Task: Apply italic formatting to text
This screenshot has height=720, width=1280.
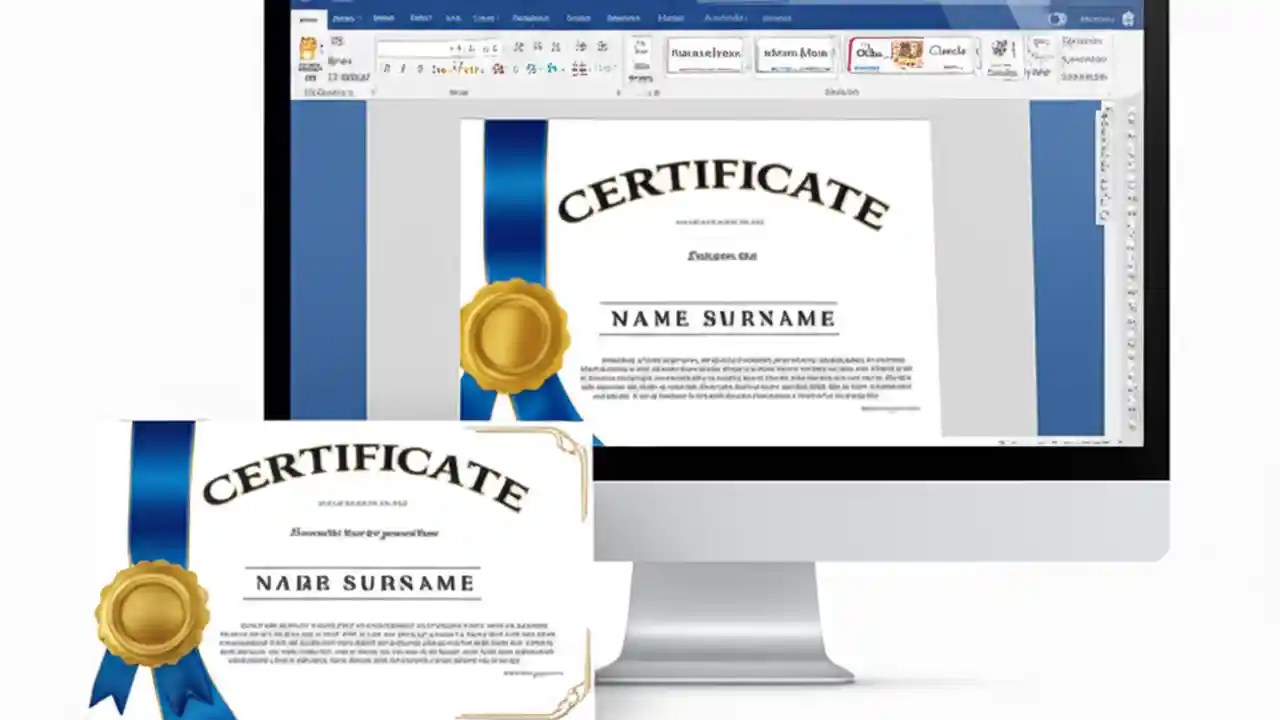Action: [403, 67]
